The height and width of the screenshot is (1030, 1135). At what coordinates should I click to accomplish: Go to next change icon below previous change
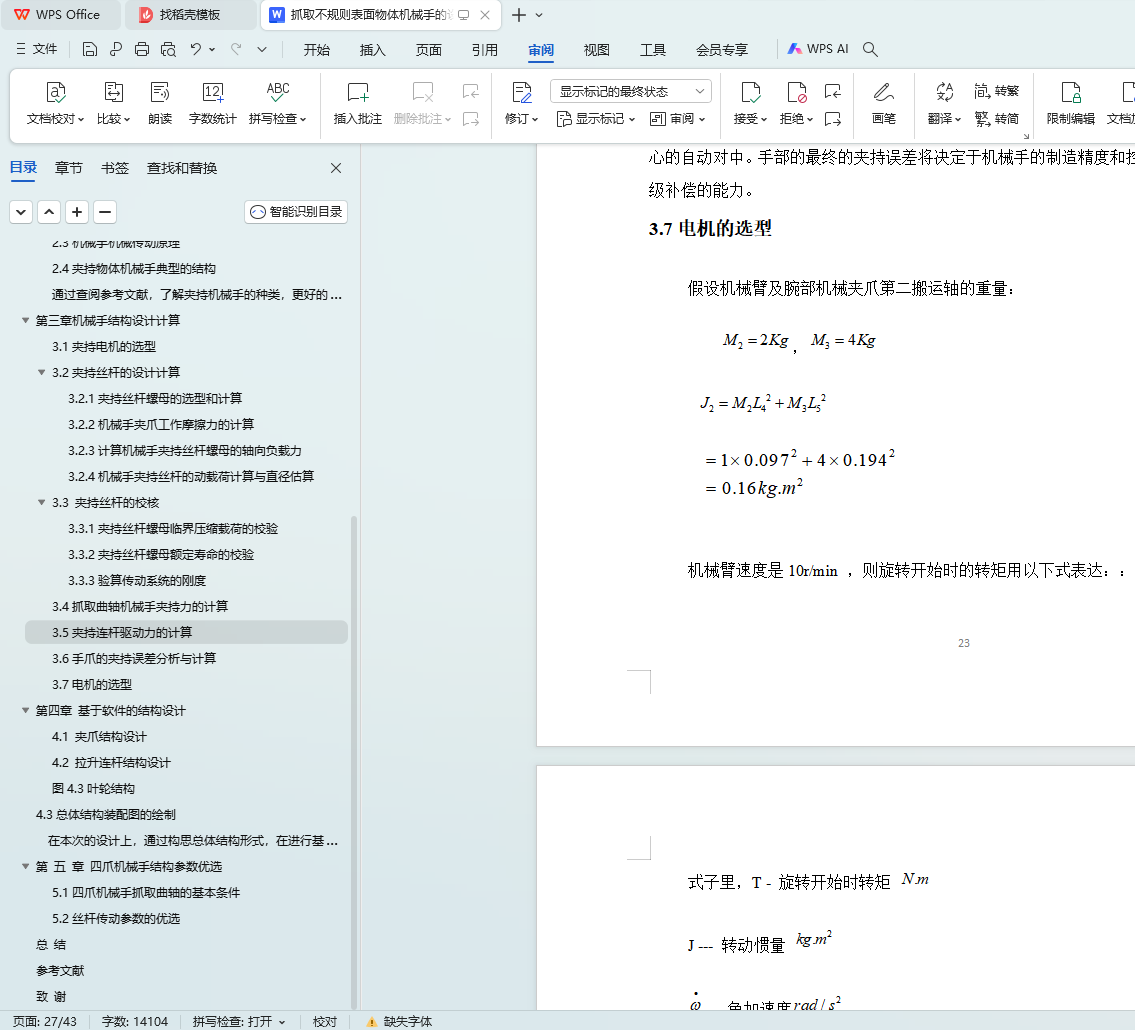click(x=832, y=119)
